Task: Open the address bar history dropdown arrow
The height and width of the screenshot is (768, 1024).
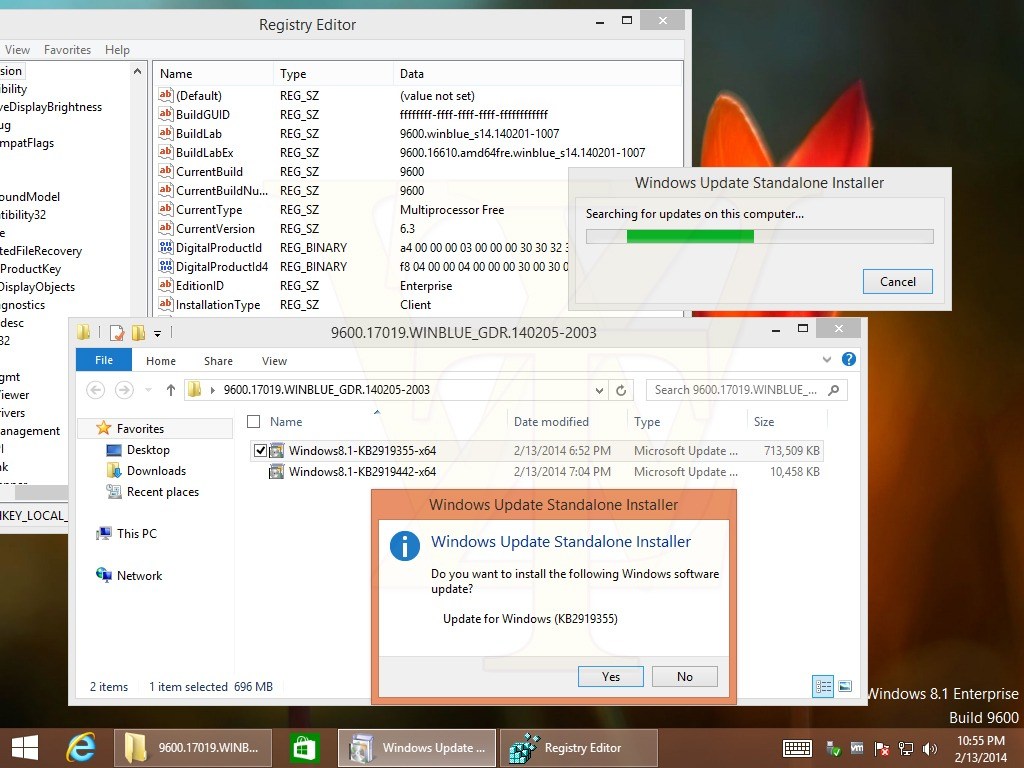Action: point(599,390)
